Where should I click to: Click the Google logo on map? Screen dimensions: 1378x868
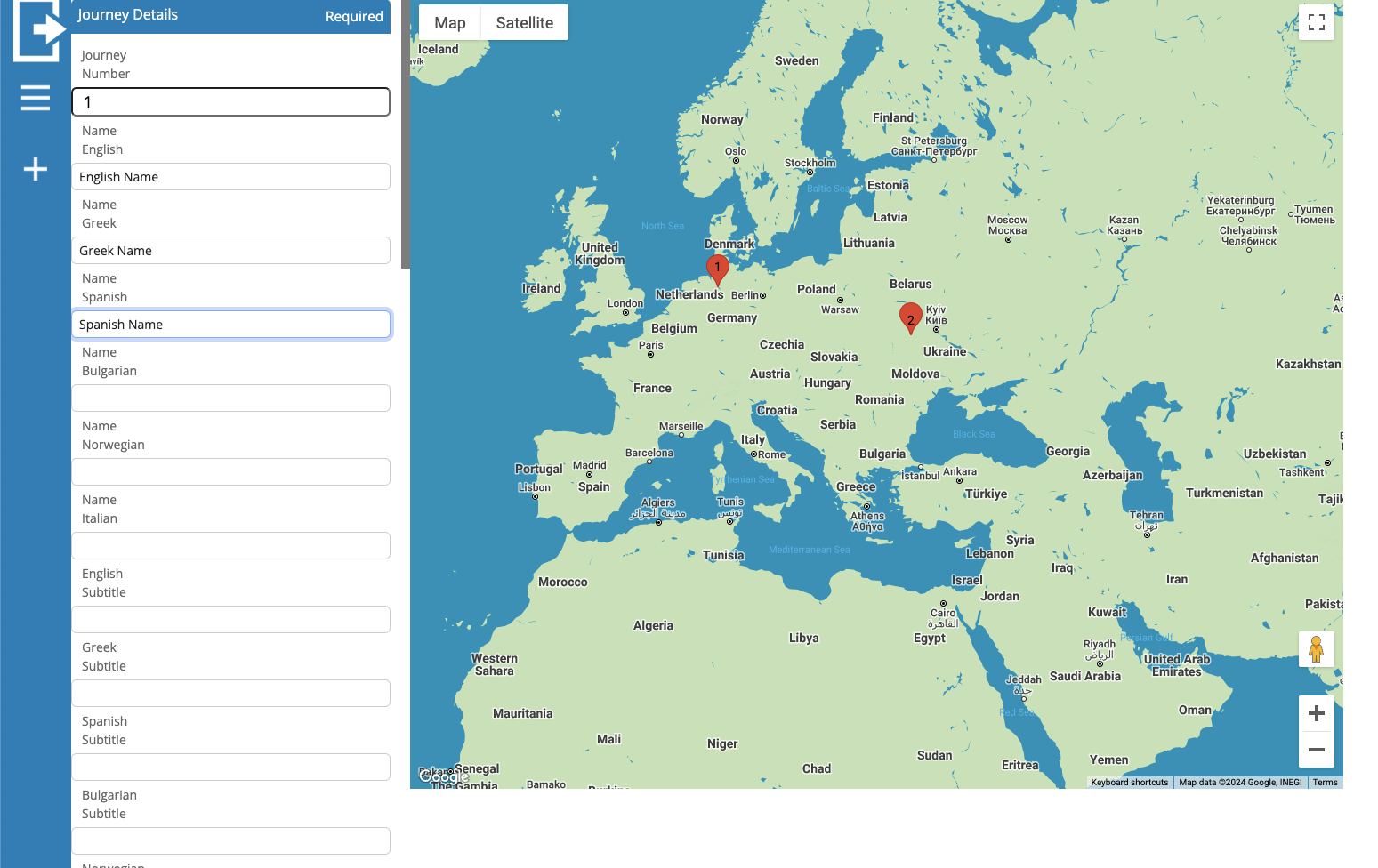point(444,777)
